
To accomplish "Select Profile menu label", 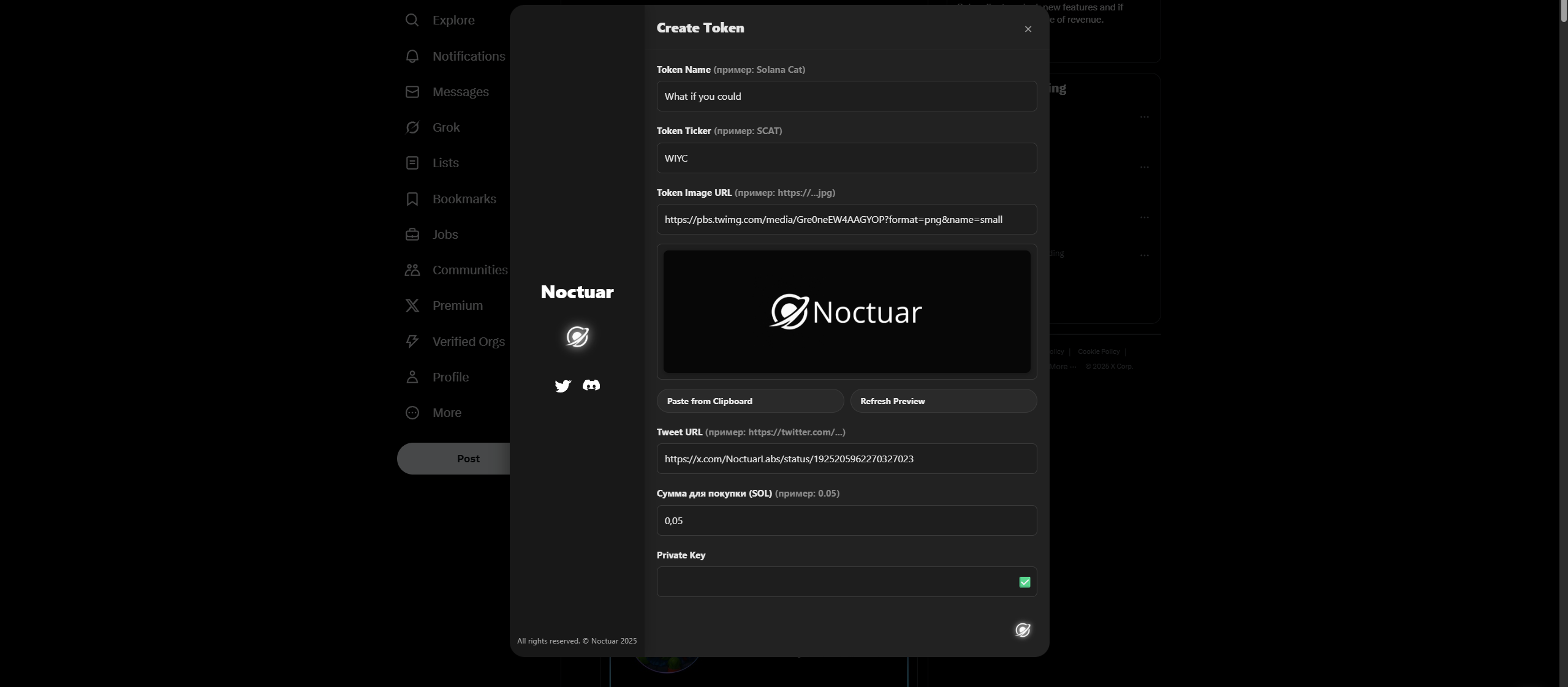I will pyautogui.click(x=450, y=377).
